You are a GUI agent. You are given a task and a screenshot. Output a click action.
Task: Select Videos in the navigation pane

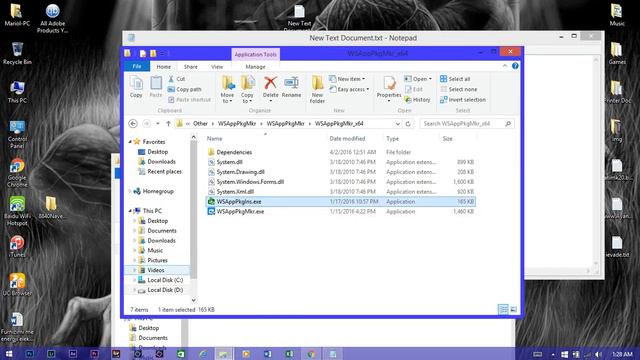156,270
